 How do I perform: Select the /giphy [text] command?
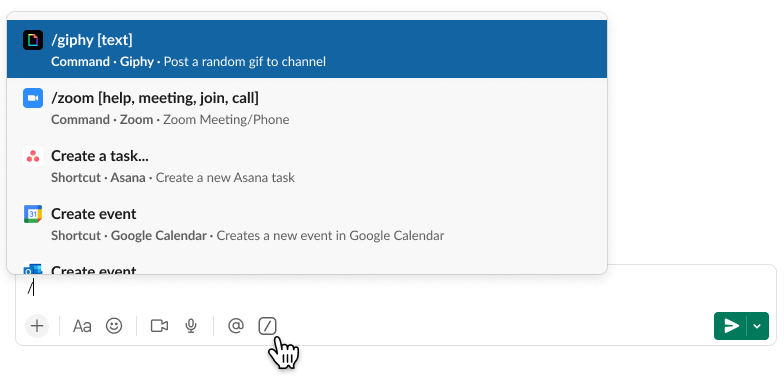coord(306,49)
